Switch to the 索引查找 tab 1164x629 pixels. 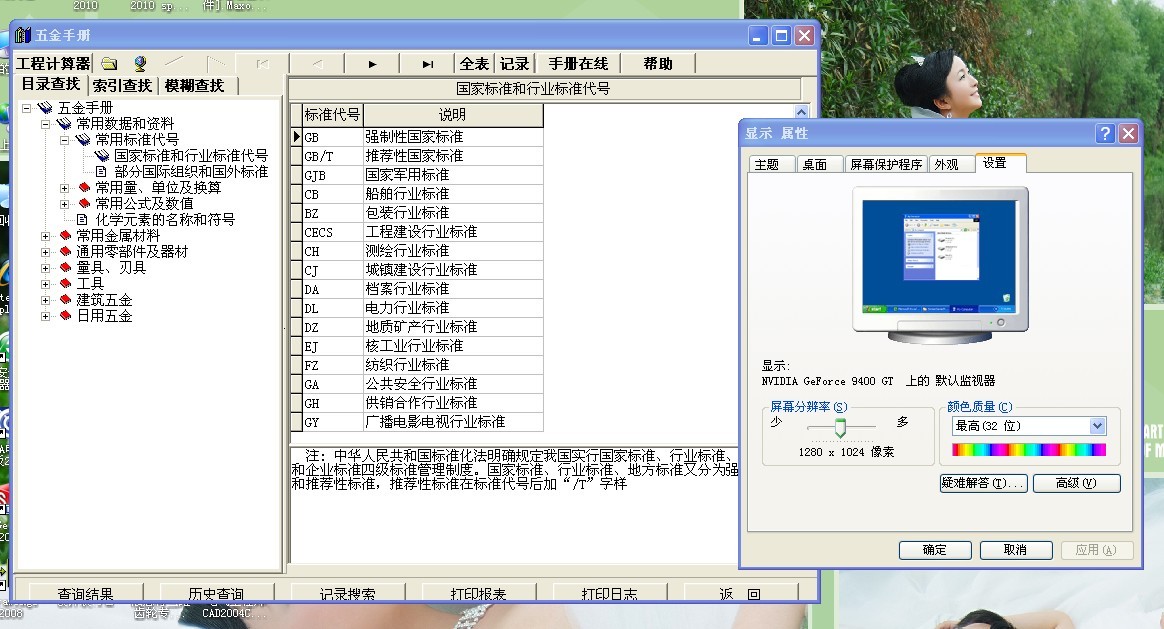point(122,85)
